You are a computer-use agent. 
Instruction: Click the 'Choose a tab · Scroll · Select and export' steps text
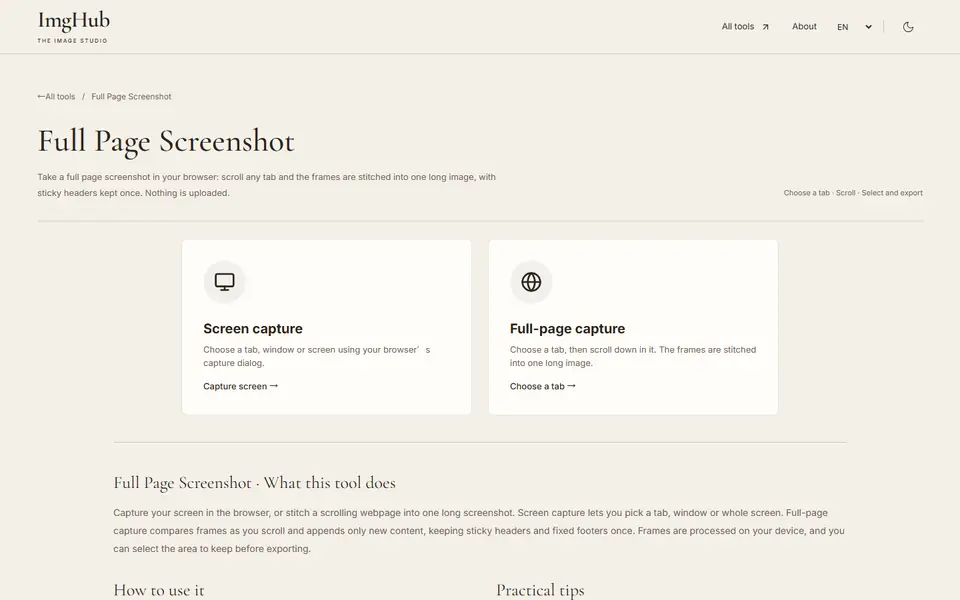click(x=853, y=193)
